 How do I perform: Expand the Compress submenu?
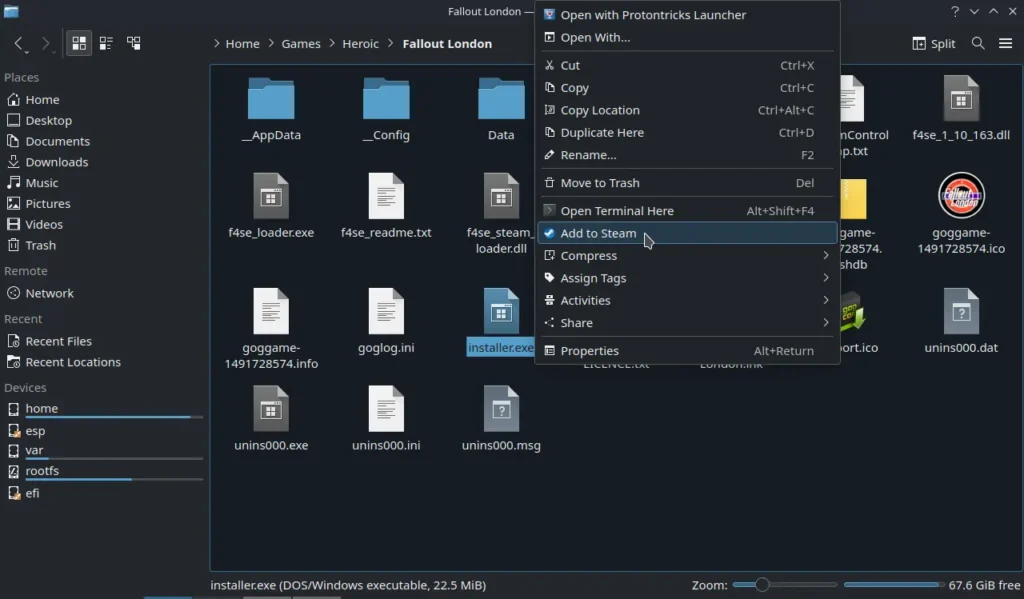pyautogui.click(x=687, y=255)
